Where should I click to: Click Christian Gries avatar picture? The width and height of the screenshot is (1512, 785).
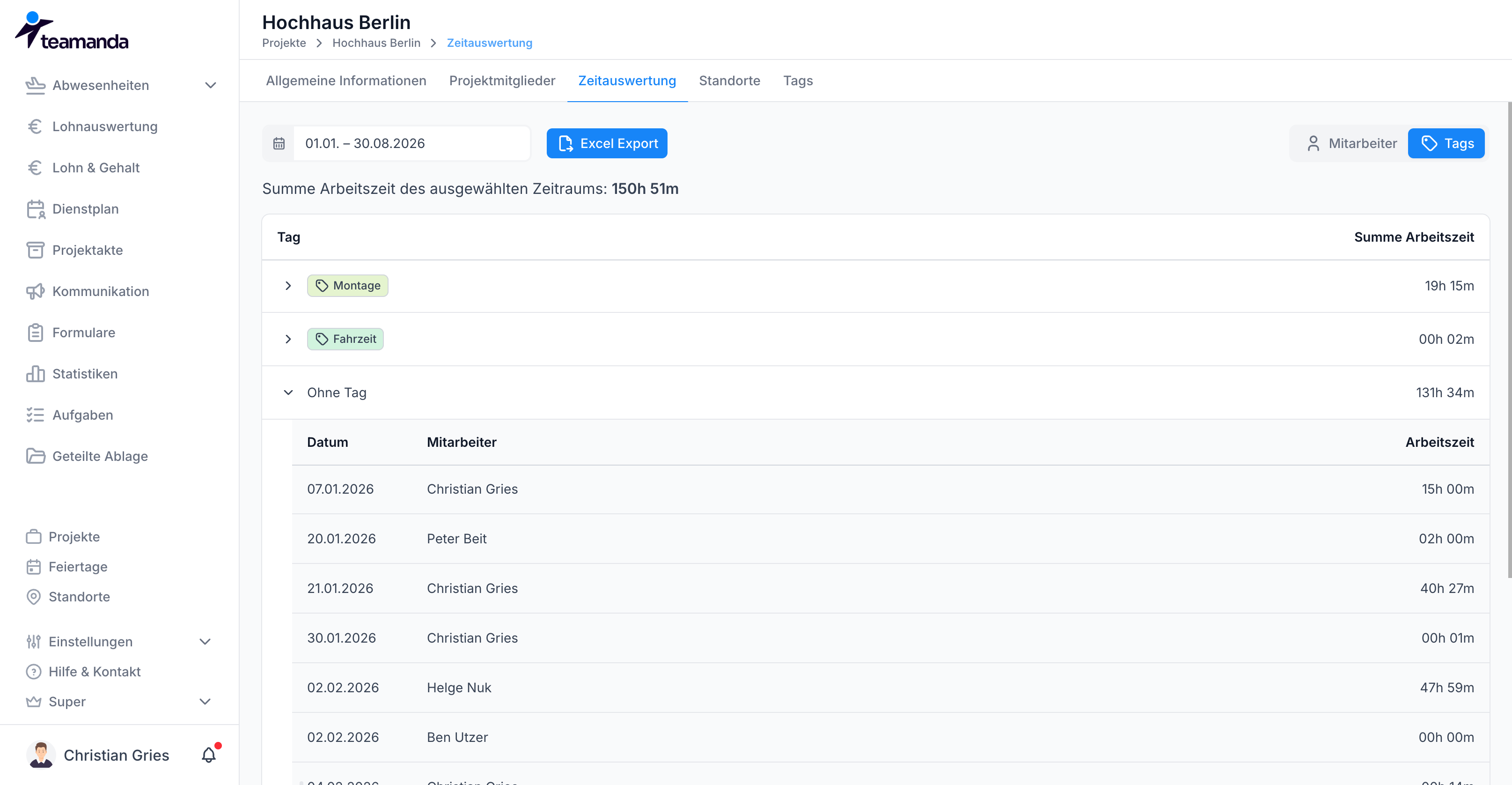41,755
